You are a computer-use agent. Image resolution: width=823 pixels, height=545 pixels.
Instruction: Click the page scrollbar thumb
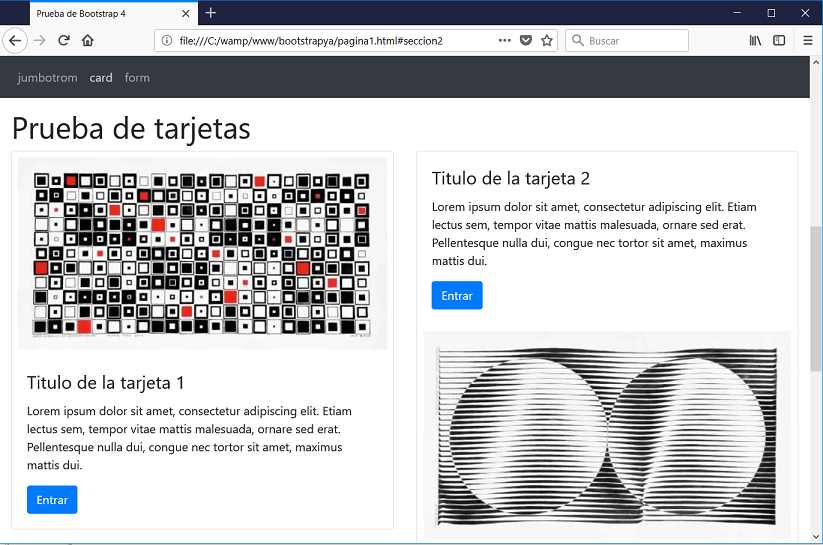816,298
